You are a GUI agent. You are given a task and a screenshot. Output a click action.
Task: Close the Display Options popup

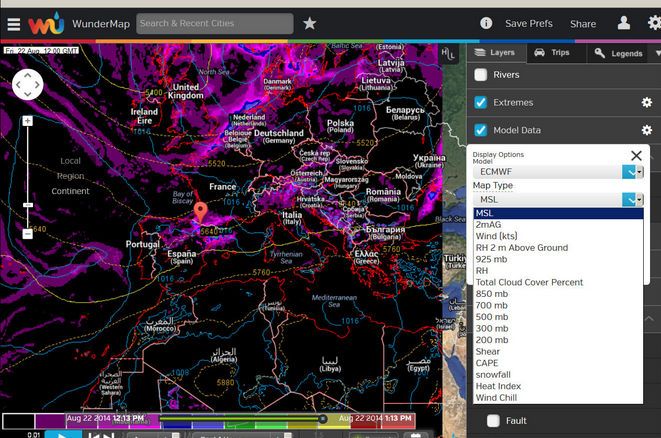636,156
